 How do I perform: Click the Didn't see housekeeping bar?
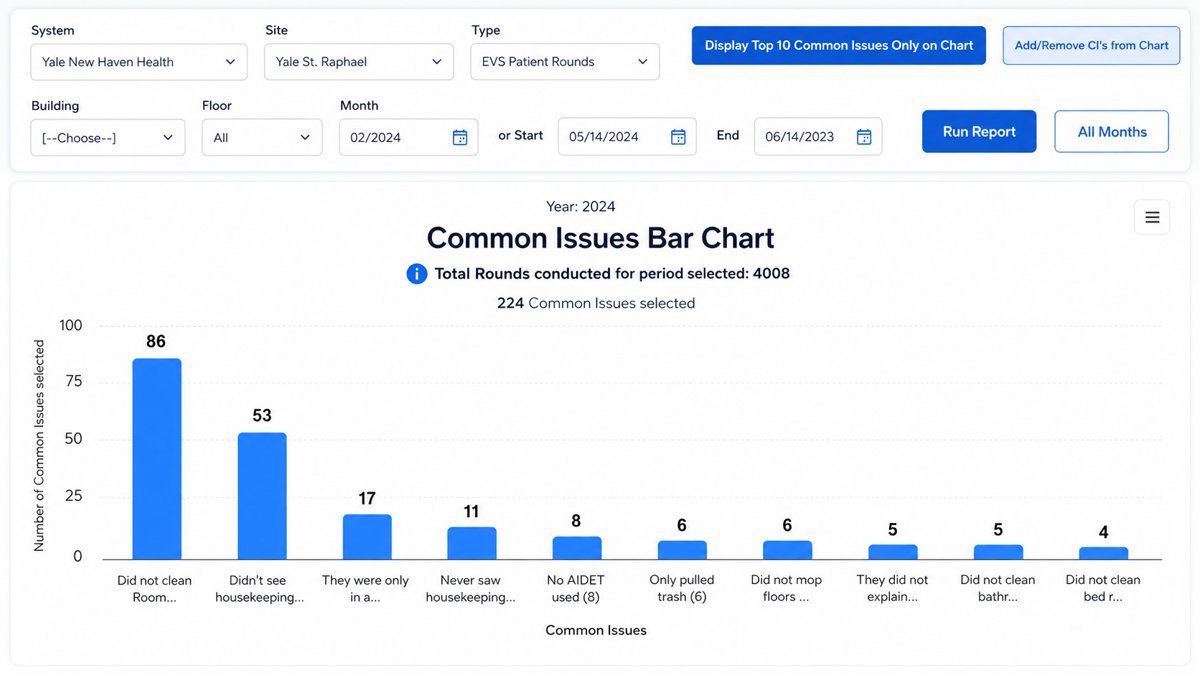(262, 496)
